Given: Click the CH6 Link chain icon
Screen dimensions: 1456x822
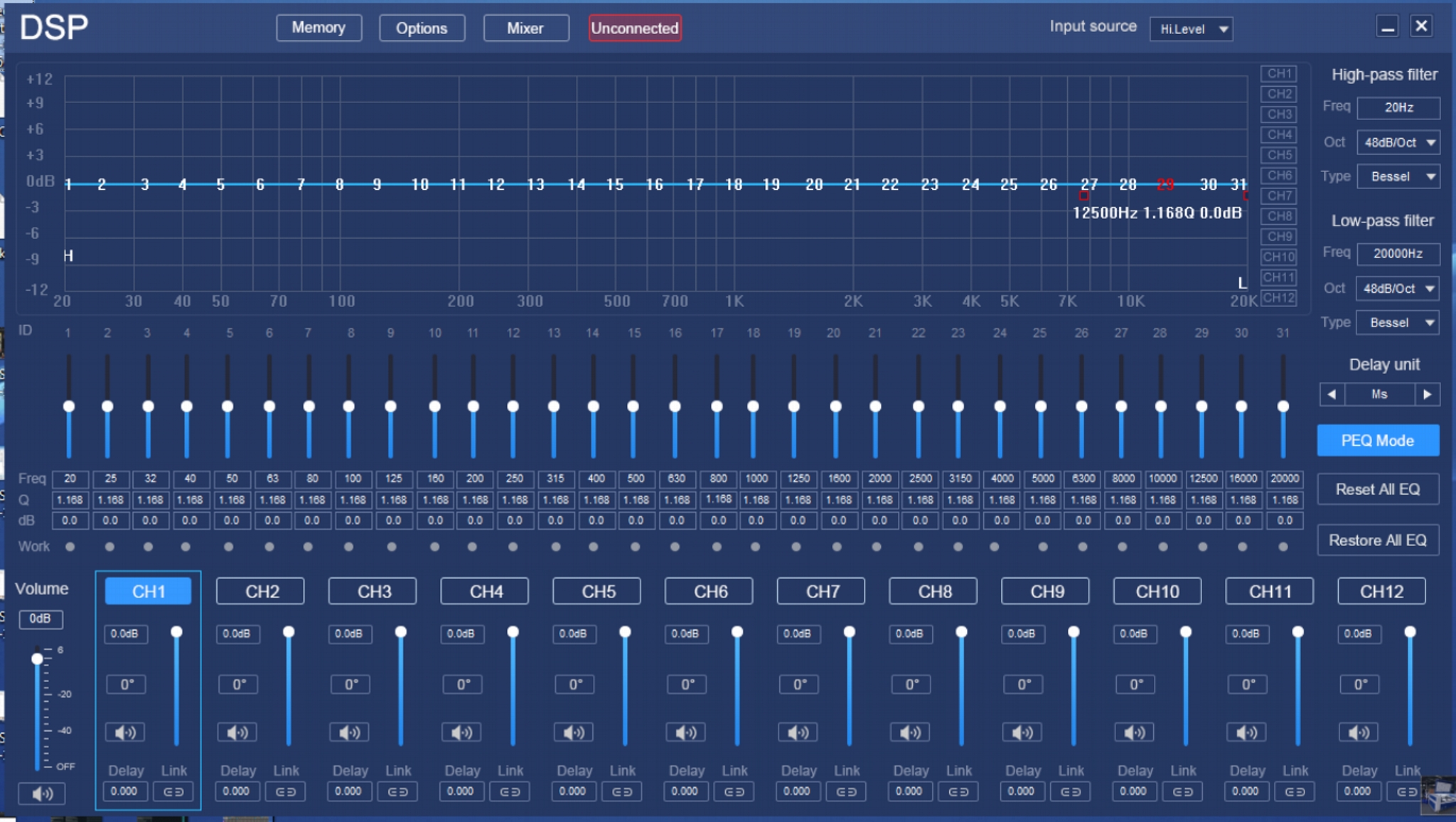Looking at the screenshot, I should click(734, 791).
